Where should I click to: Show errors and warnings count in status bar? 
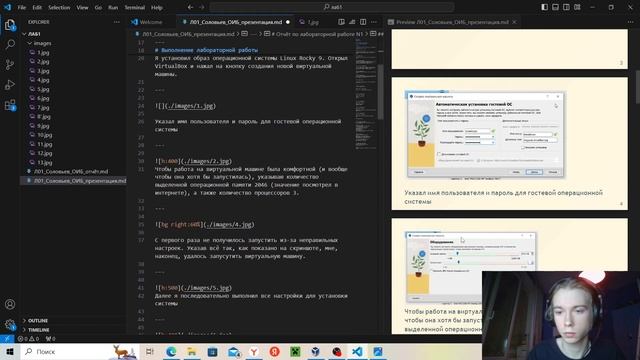[28, 338]
